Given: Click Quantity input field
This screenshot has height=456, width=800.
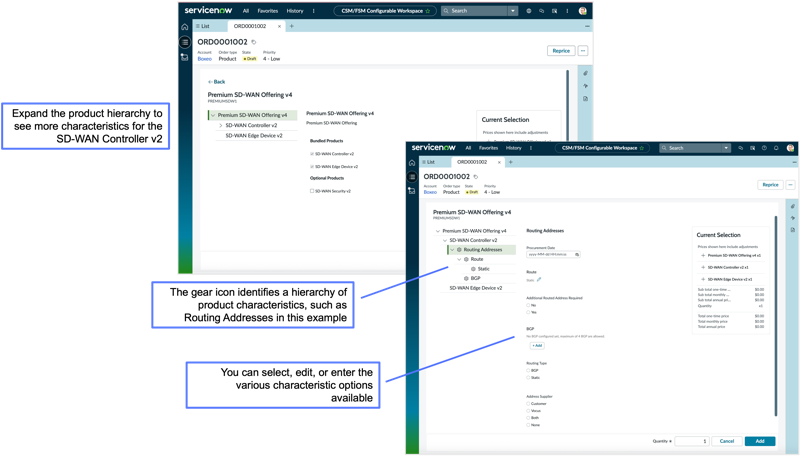Looking at the screenshot, I should (x=692, y=441).
